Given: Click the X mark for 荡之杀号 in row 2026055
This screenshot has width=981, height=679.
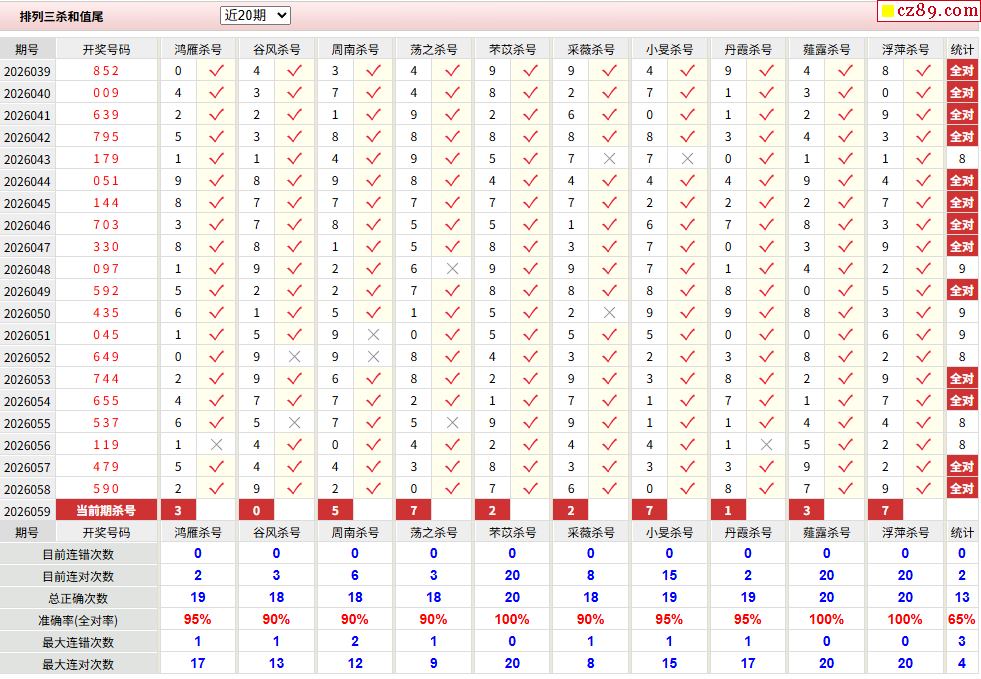Looking at the screenshot, I should [452, 423].
